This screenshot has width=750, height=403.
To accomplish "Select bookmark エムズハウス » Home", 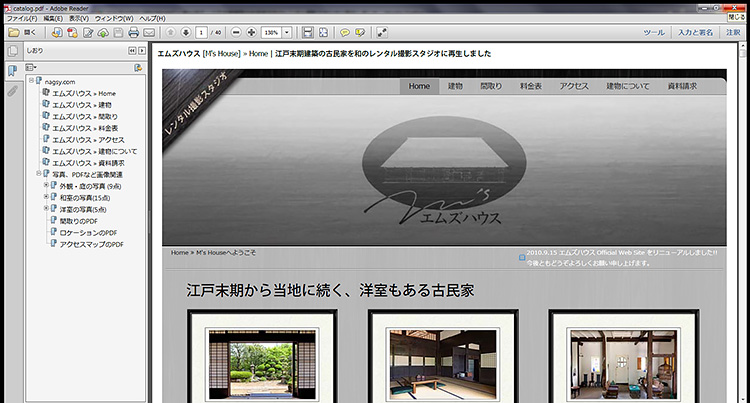I will click(84, 93).
